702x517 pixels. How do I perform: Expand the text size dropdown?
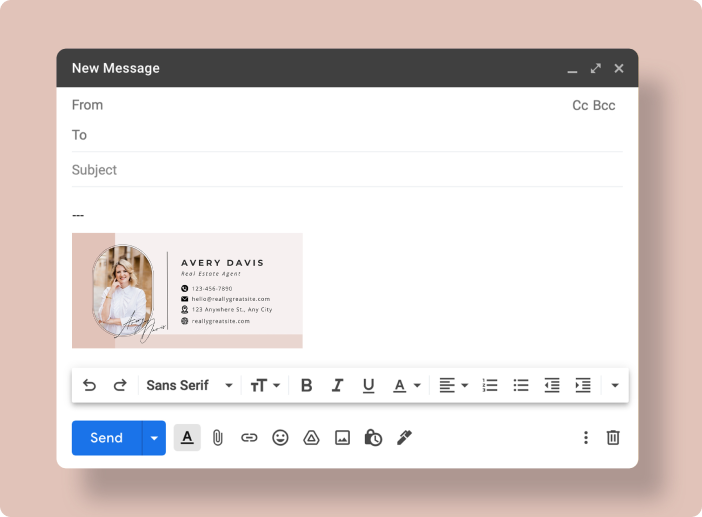click(x=264, y=385)
